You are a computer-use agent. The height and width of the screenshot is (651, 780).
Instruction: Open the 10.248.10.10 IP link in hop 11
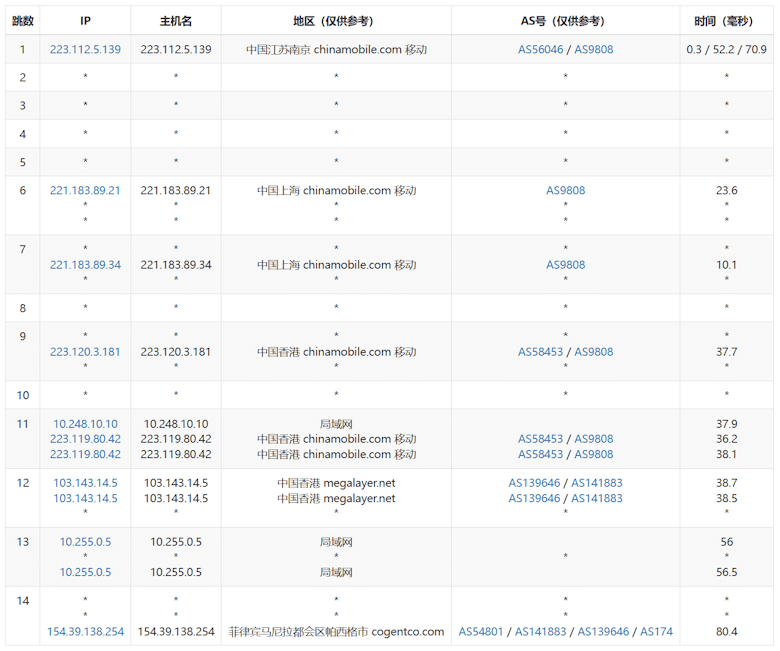(85, 424)
